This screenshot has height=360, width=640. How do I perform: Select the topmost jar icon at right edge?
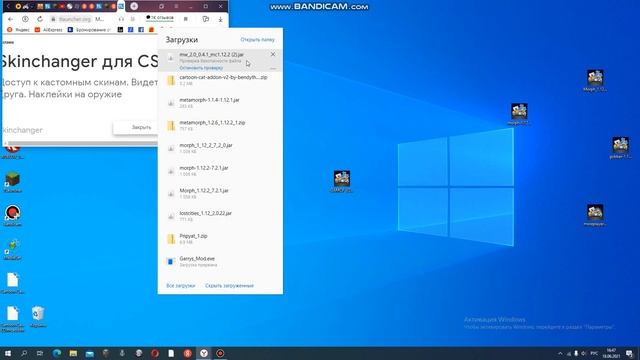595,80
